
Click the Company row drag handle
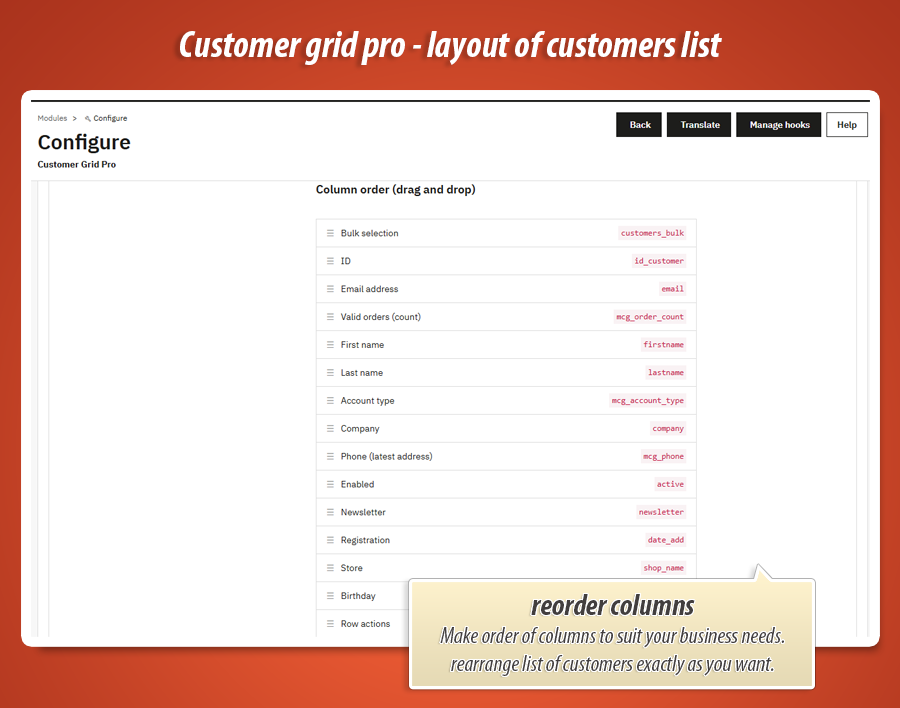pyautogui.click(x=330, y=428)
